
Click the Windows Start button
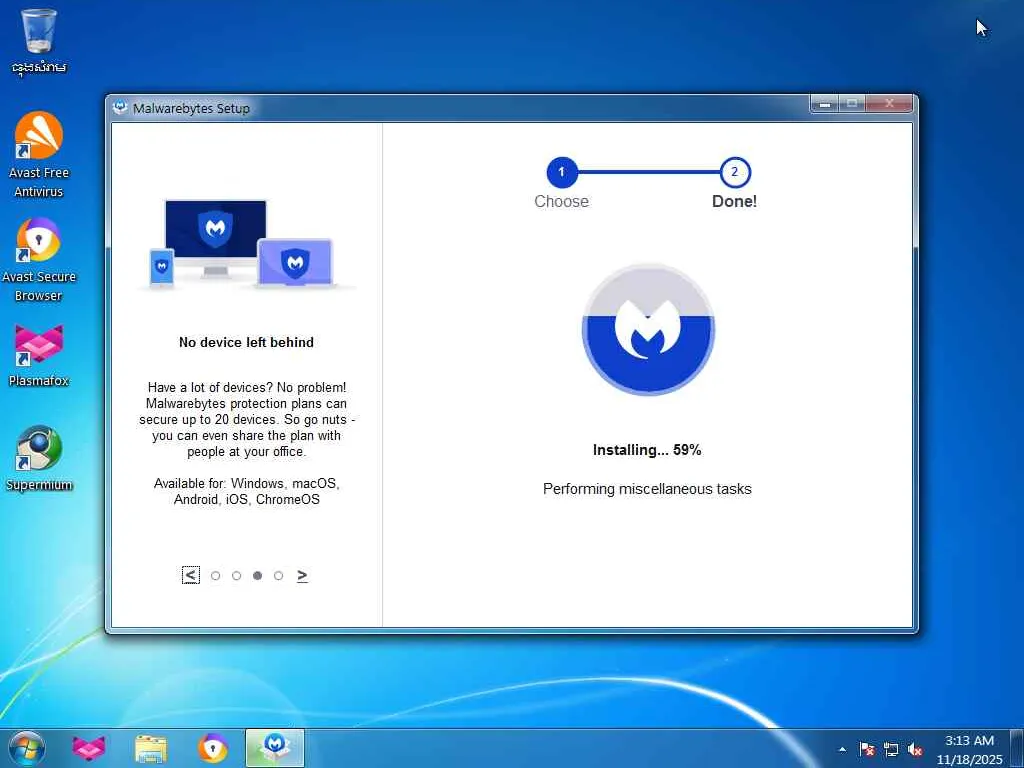(x=26, y=748)
